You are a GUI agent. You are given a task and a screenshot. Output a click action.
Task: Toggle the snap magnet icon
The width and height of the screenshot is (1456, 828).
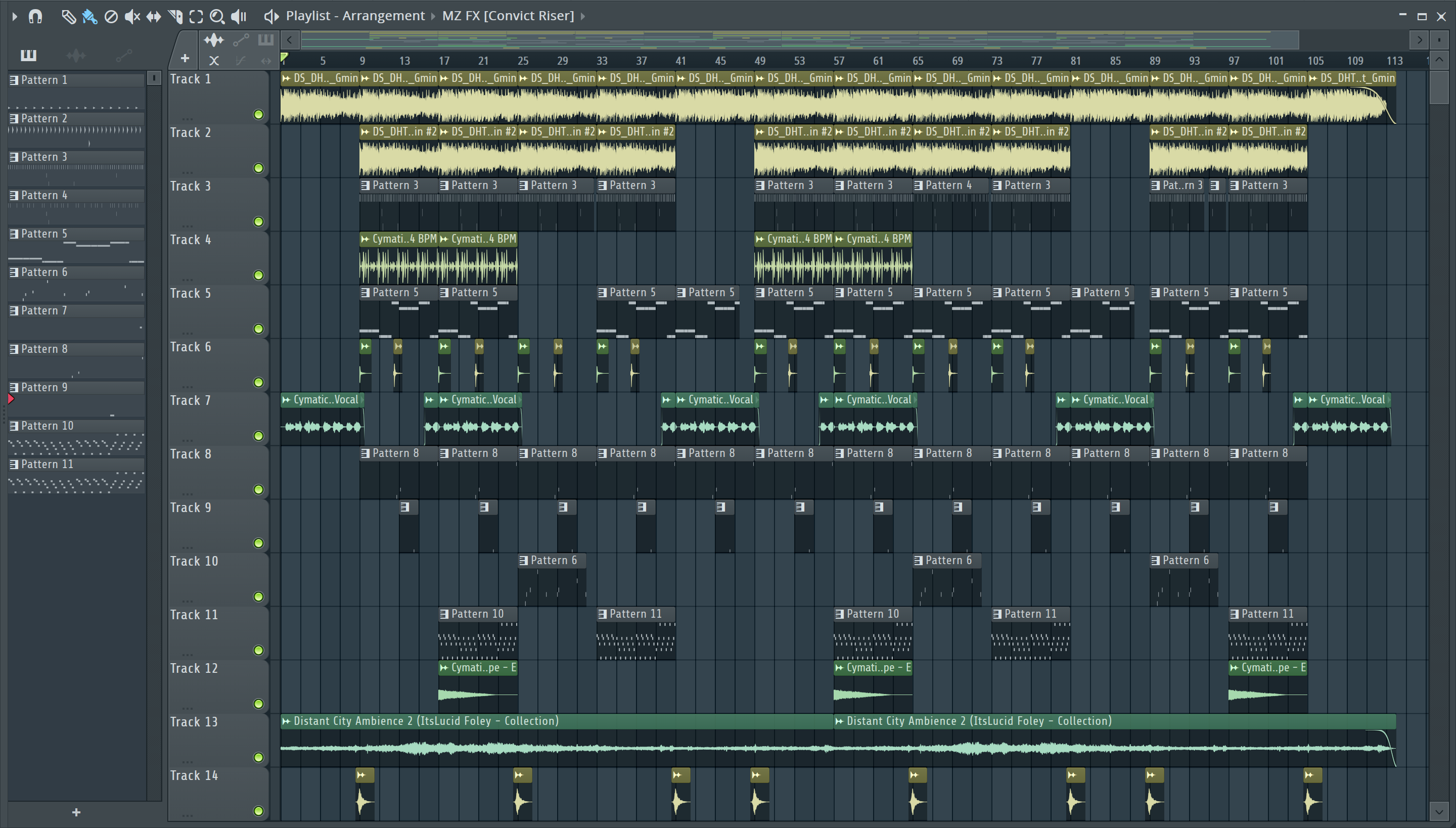pos(35,17)
